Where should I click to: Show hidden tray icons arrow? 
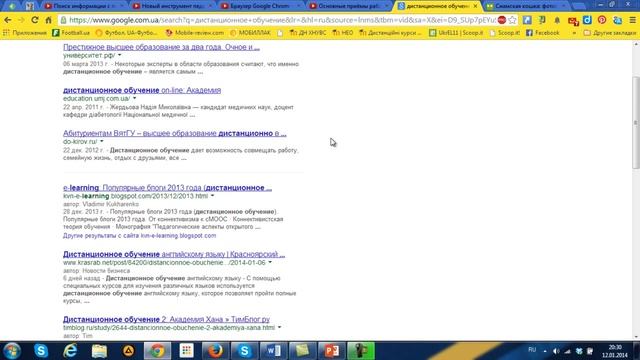click(545, 351)
